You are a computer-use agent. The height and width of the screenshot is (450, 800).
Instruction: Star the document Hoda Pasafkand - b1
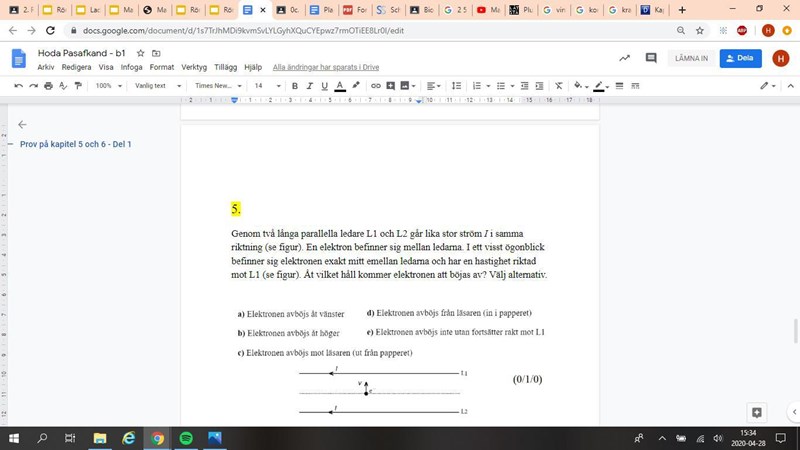141,52
